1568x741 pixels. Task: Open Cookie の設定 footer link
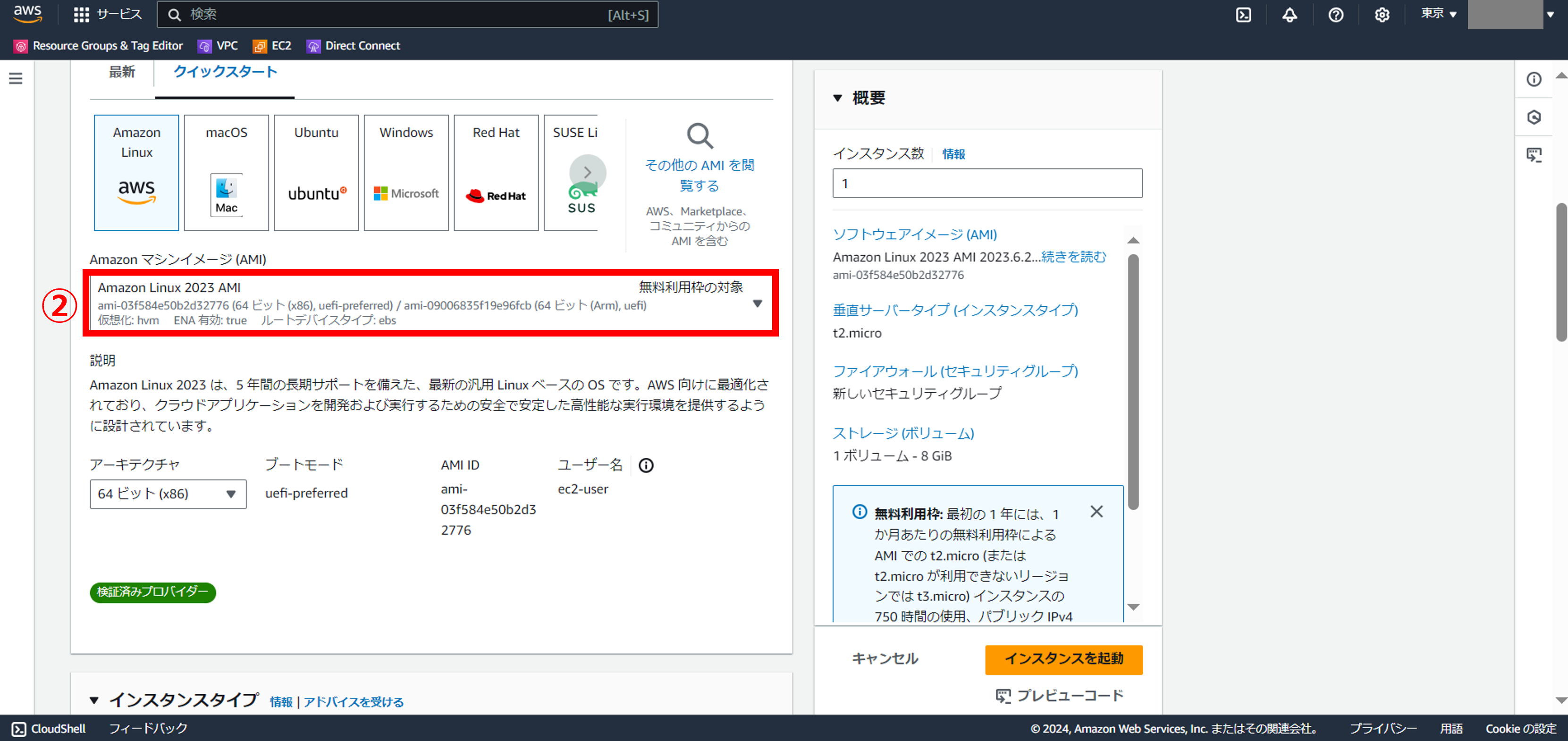click(x=1520, y=728)
